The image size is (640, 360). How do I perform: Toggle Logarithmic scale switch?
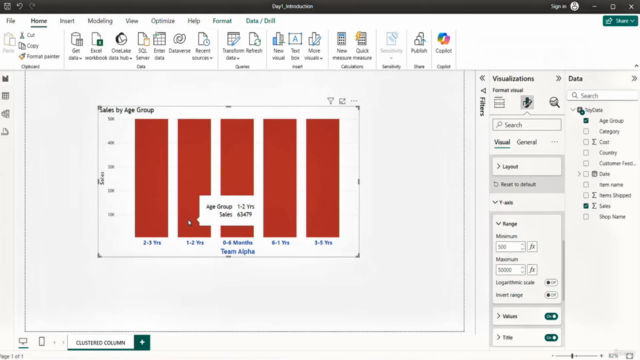coord(551,282)
